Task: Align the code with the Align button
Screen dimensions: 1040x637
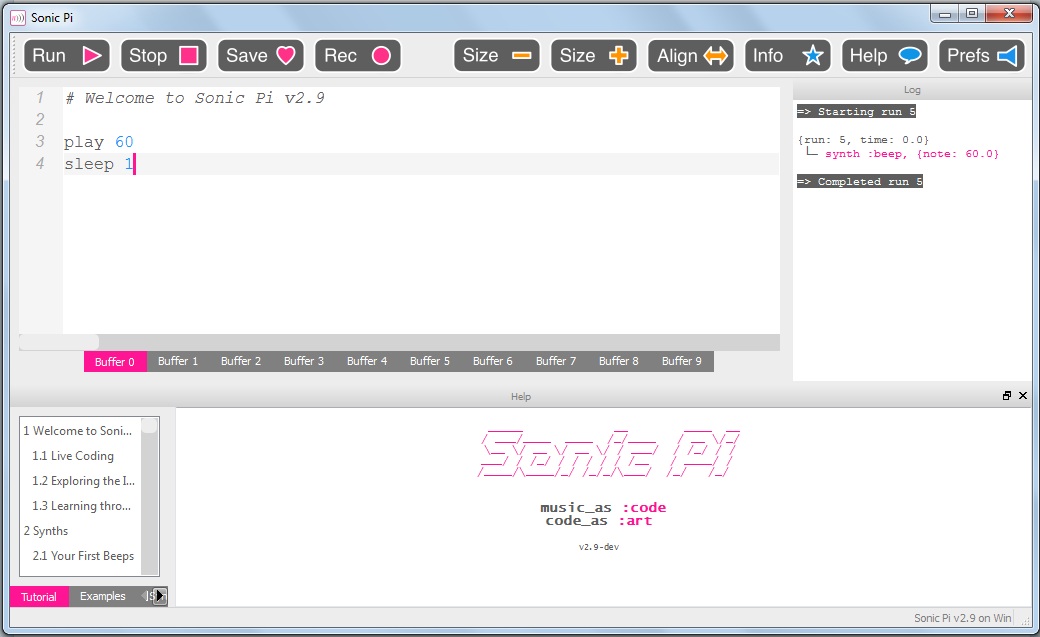Action: point(691,56)
